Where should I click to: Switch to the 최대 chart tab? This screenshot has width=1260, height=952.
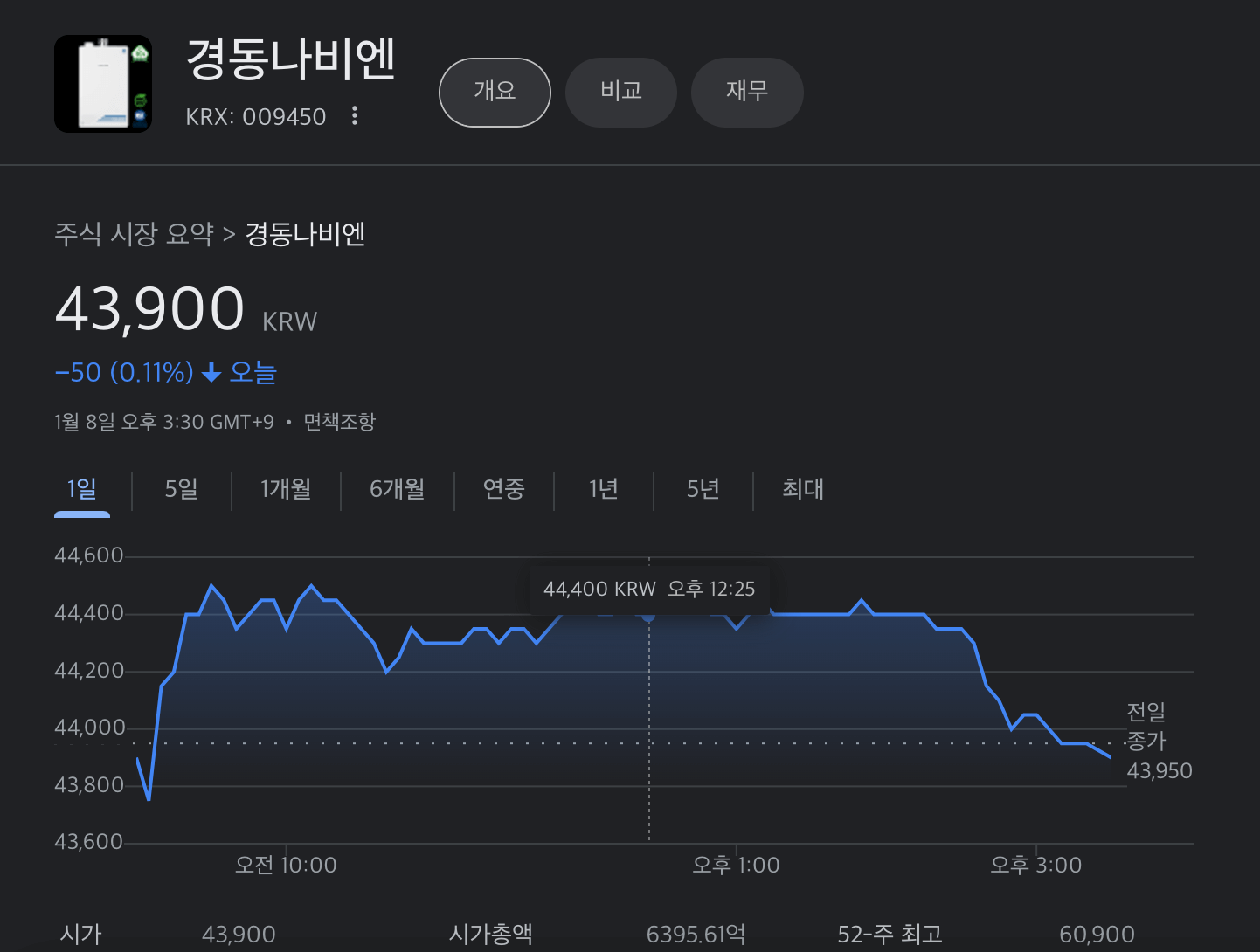(x=803, y=489)
